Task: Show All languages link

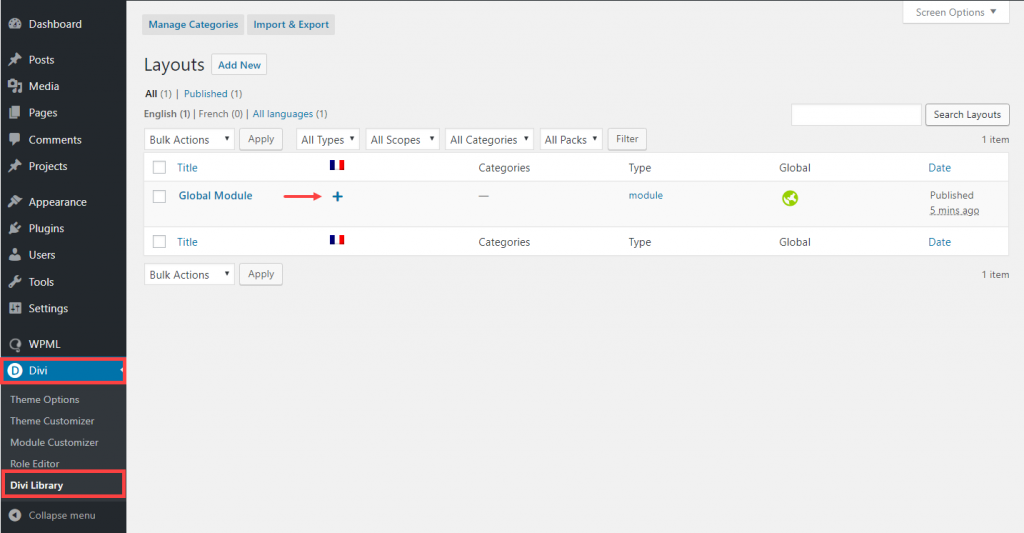Action: pyautogui.click(x=283, y=114)
